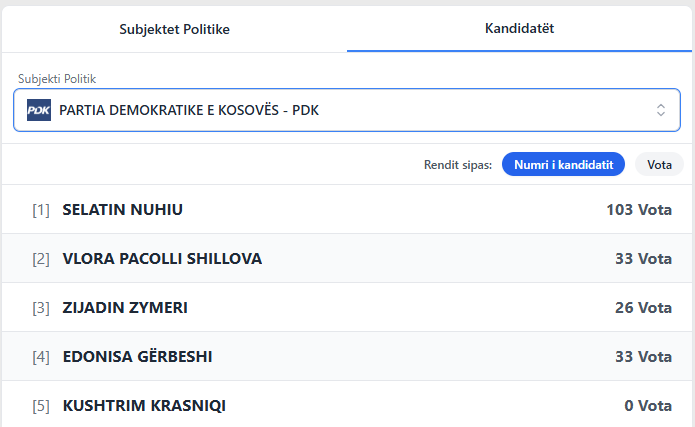The height and width of the screenshot is (427, 695).
Task: Select candidate Selatin Nuhiu
Action: point(123,210)
